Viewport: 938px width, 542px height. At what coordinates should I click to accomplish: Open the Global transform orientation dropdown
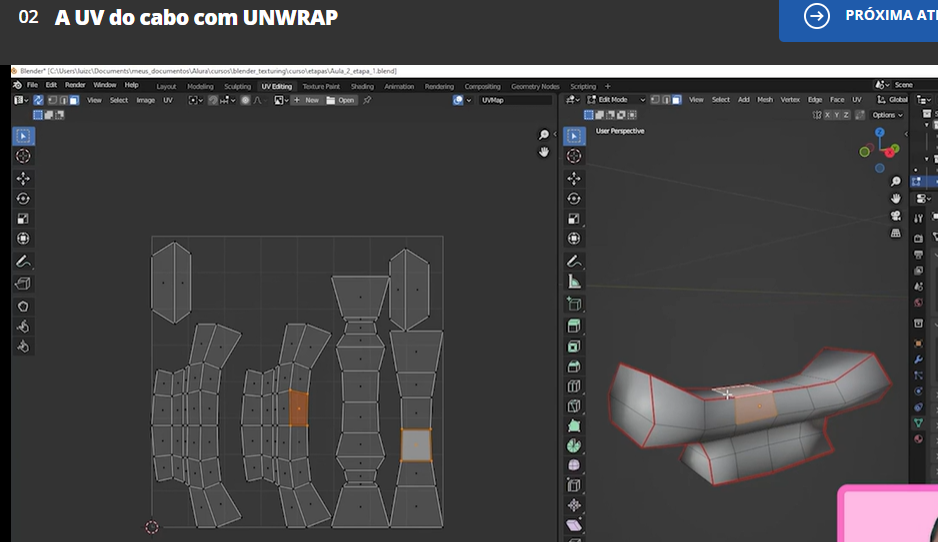click(896, 100)
